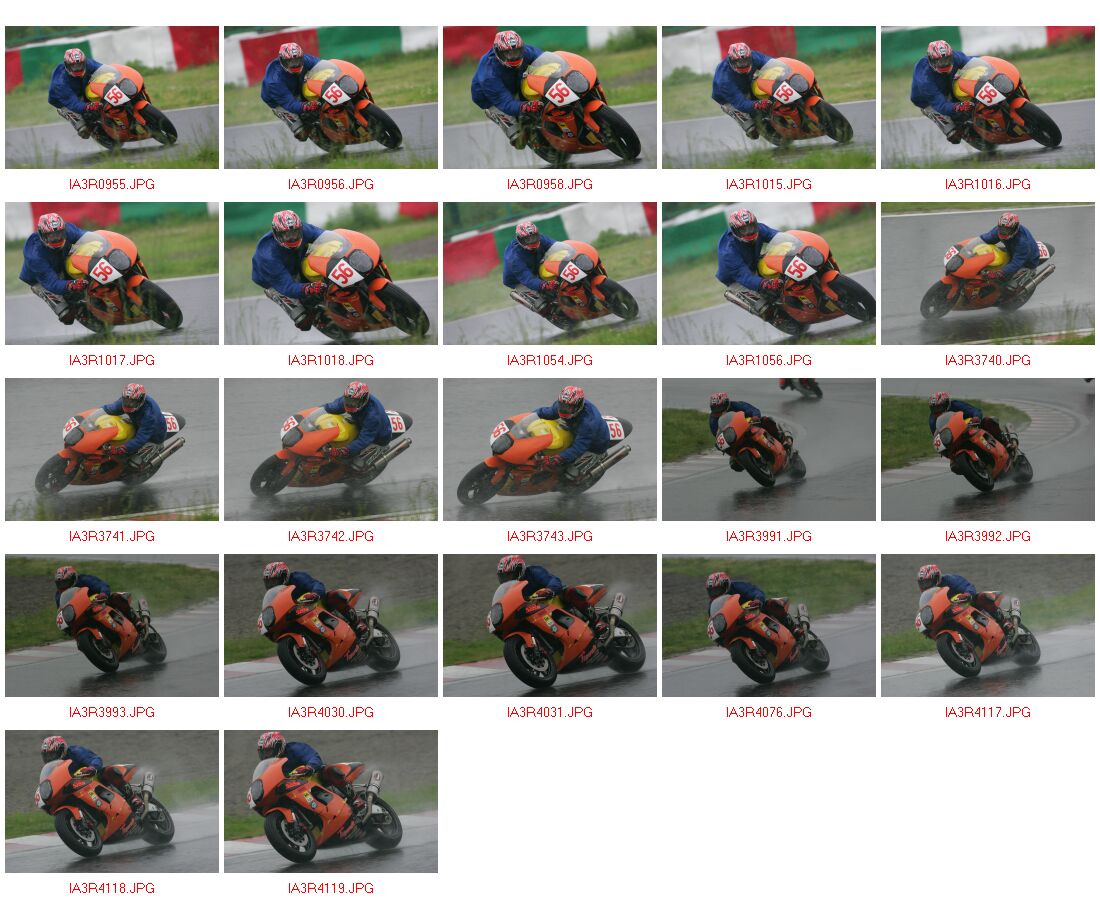Click the IA3R1015.JPG filename link
This screenshot has width=1100, height=900.
pos(768,184)
